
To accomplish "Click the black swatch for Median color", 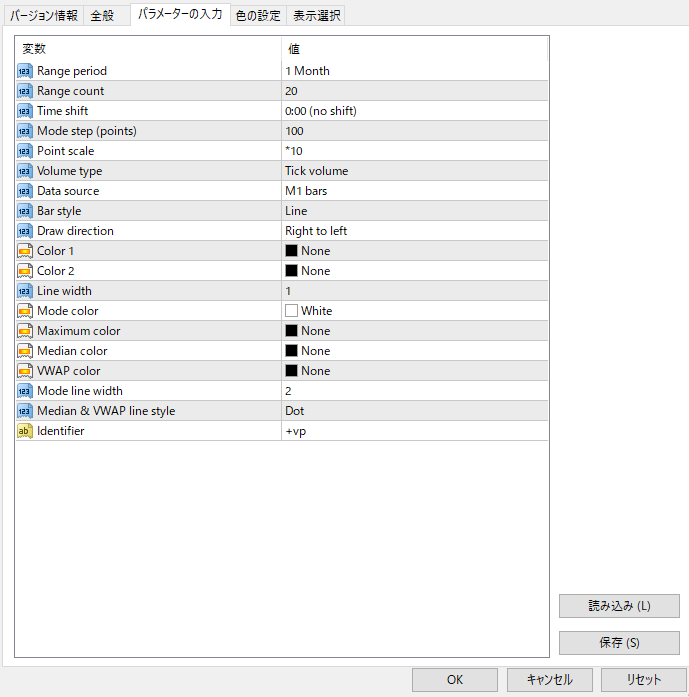I will [x=291, y=351].
